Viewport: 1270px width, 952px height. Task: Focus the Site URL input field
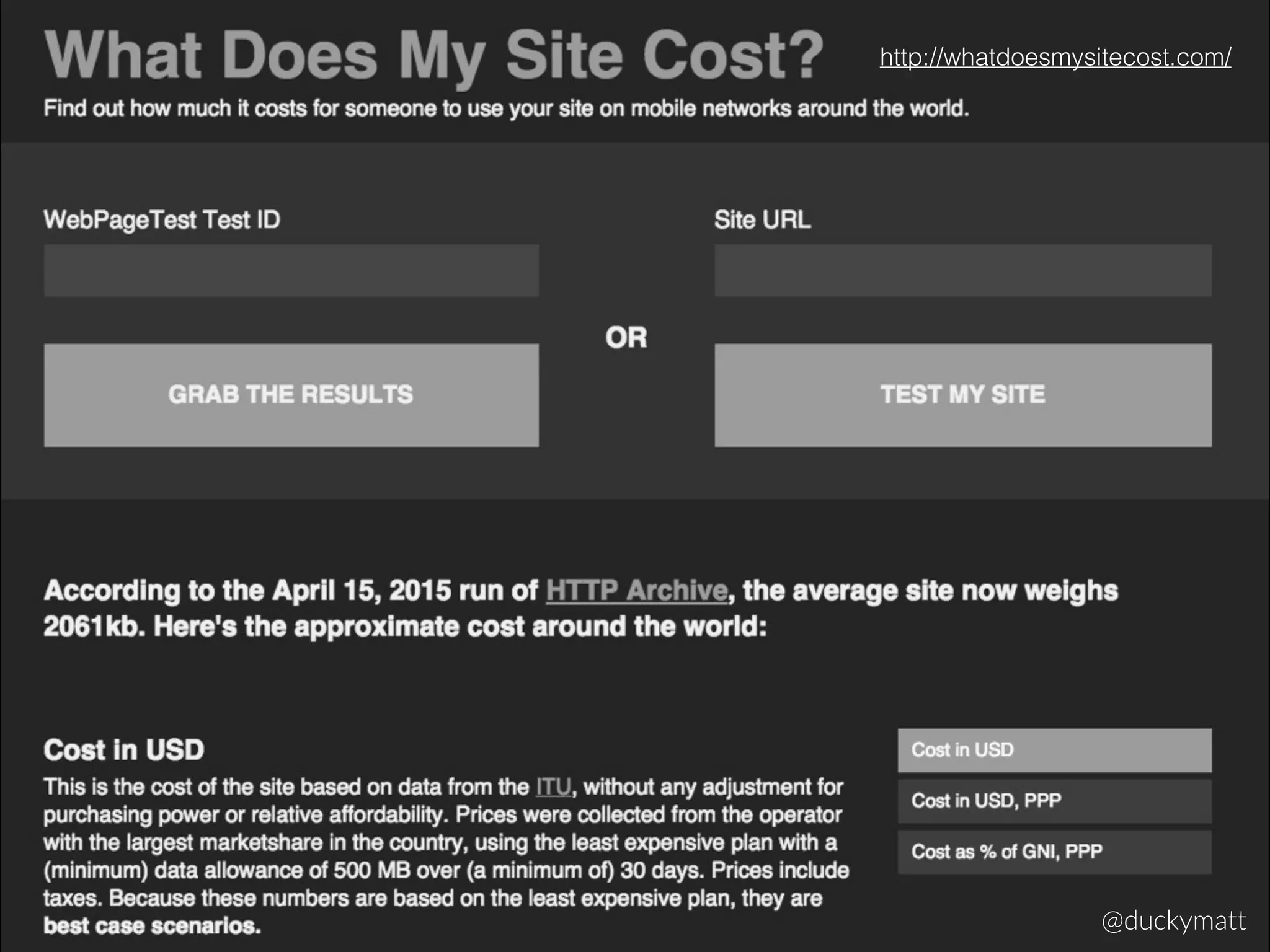click(x=963, y=270)
